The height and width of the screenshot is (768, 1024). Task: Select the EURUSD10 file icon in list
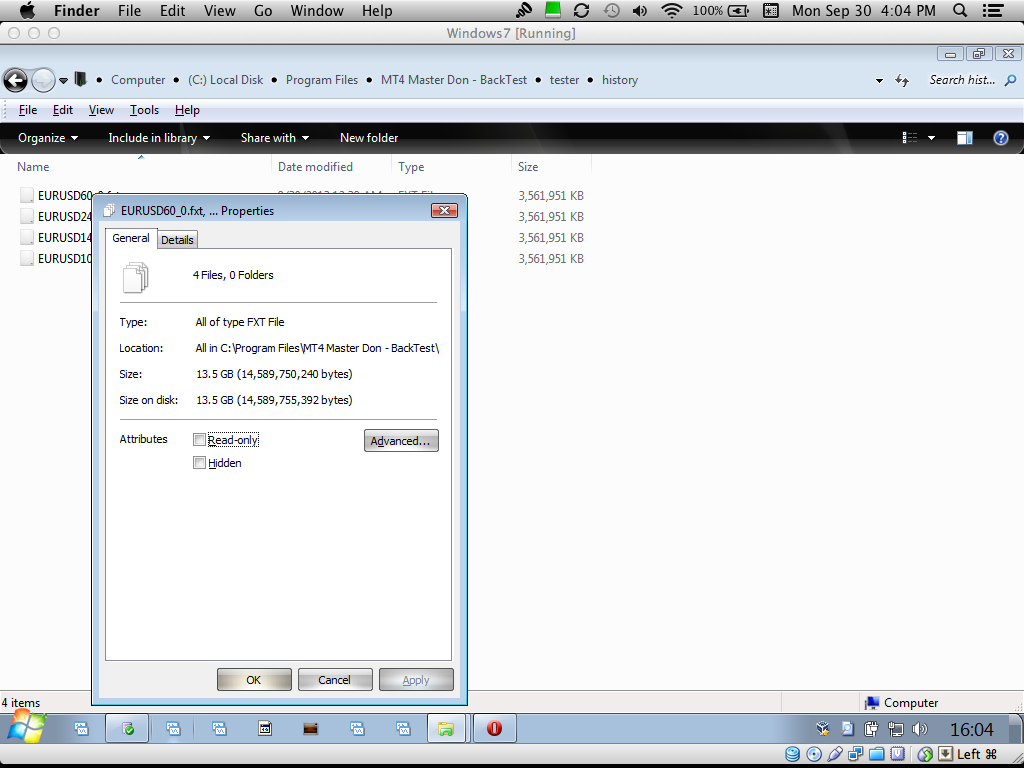coord(27,258)
